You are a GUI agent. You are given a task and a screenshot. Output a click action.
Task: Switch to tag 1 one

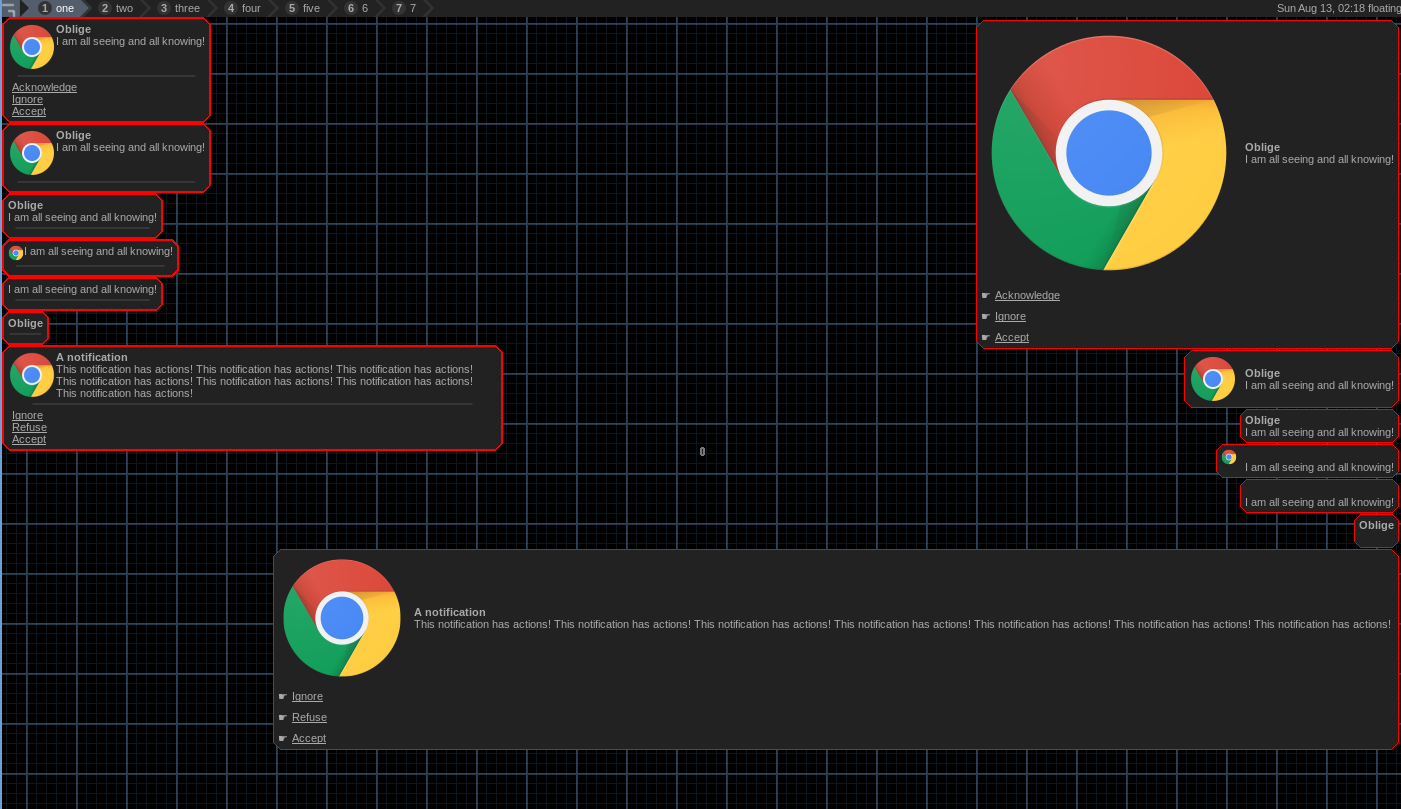point(56,8)
